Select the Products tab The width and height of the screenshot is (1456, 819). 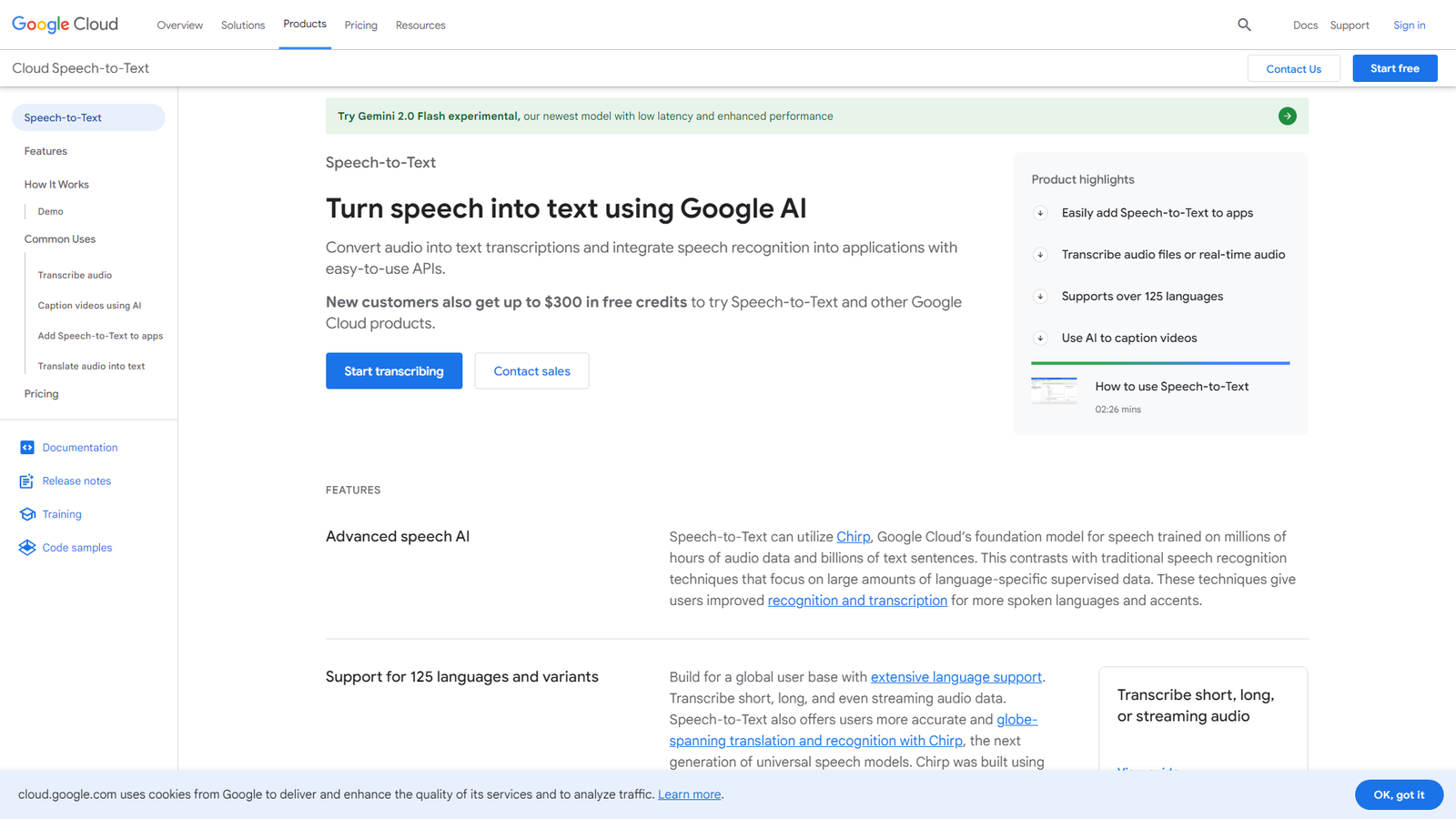pyautogui.click(x=305, y=25)
